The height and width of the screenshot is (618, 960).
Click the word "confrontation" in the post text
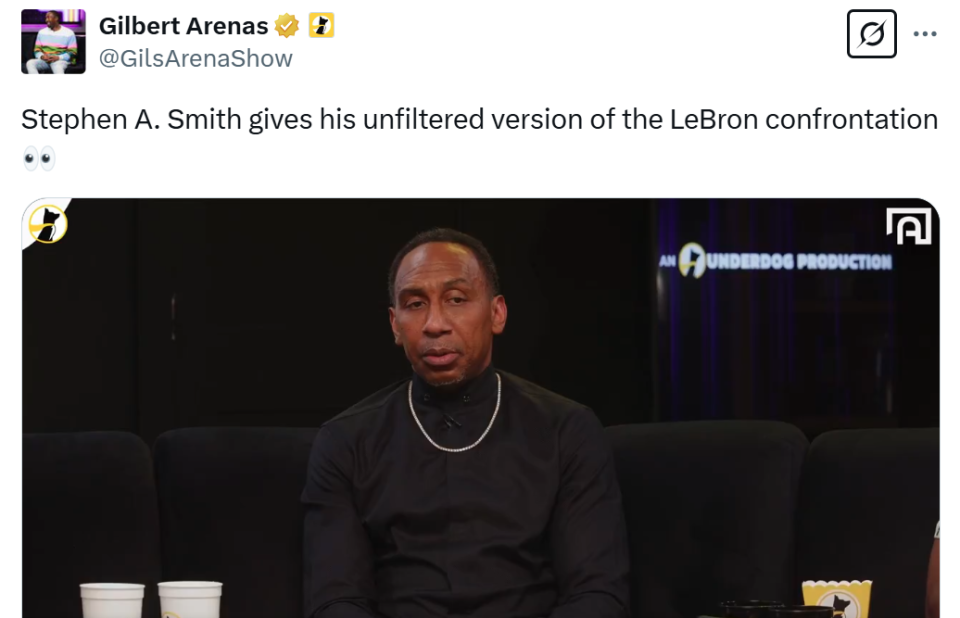852,119
